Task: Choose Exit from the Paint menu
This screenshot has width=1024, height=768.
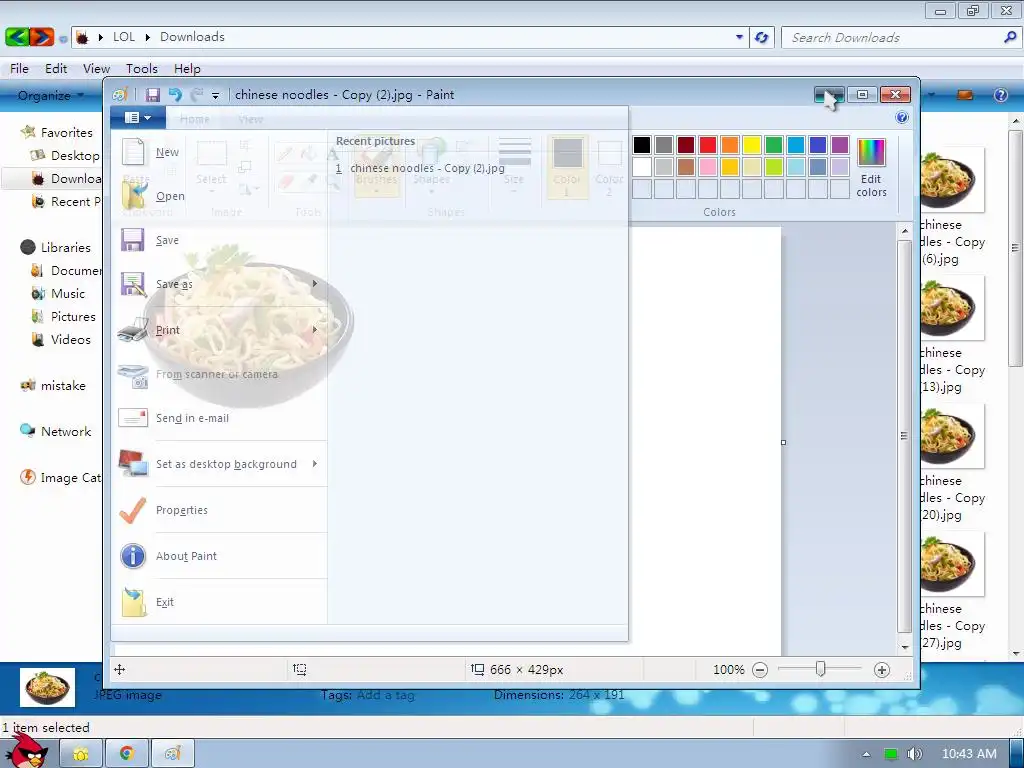Action: [219, 602]
